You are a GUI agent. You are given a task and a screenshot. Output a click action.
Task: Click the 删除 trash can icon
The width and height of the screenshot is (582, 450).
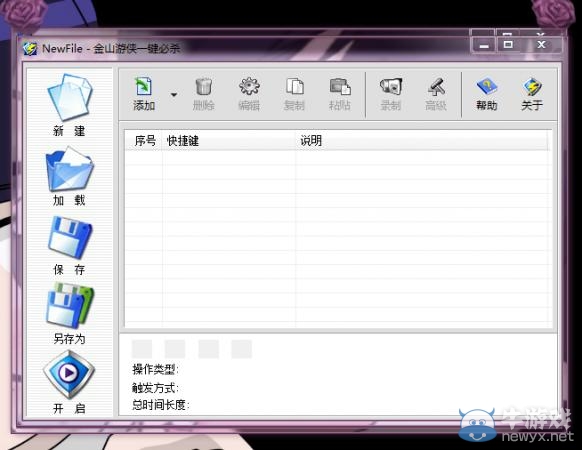click(x=203, y=87)
